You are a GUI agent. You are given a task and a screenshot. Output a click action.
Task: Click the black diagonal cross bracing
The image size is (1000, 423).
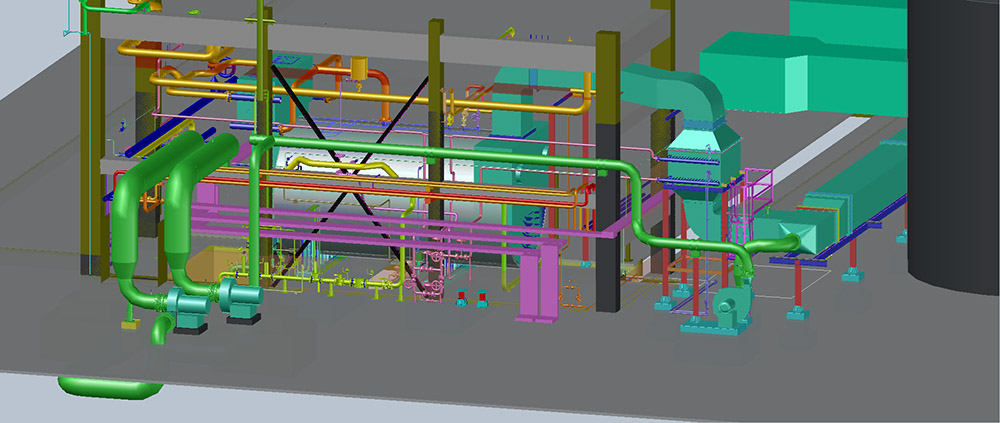[x=348, y=172]
